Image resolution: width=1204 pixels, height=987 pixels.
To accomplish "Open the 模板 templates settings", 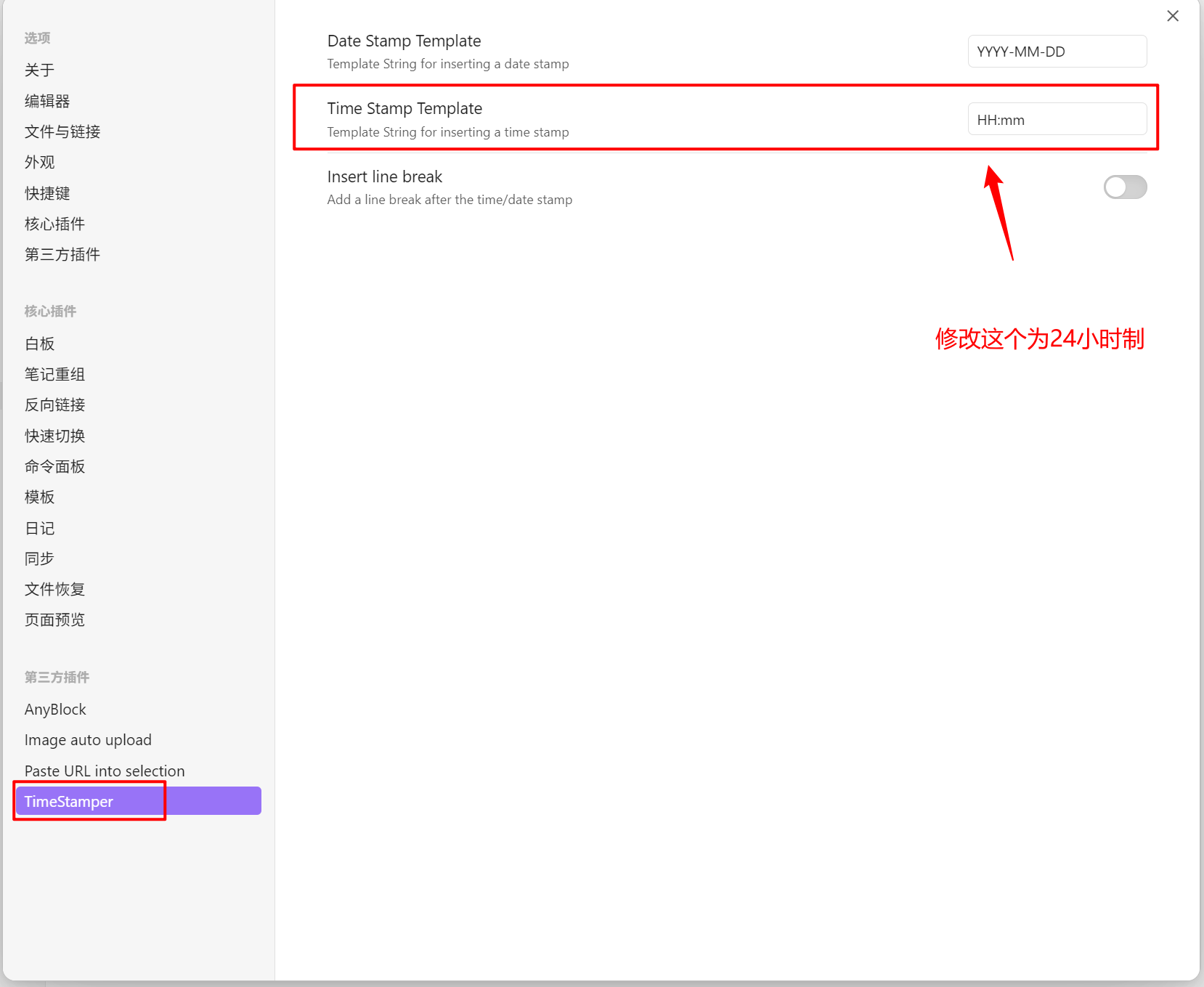I will 39,497.
